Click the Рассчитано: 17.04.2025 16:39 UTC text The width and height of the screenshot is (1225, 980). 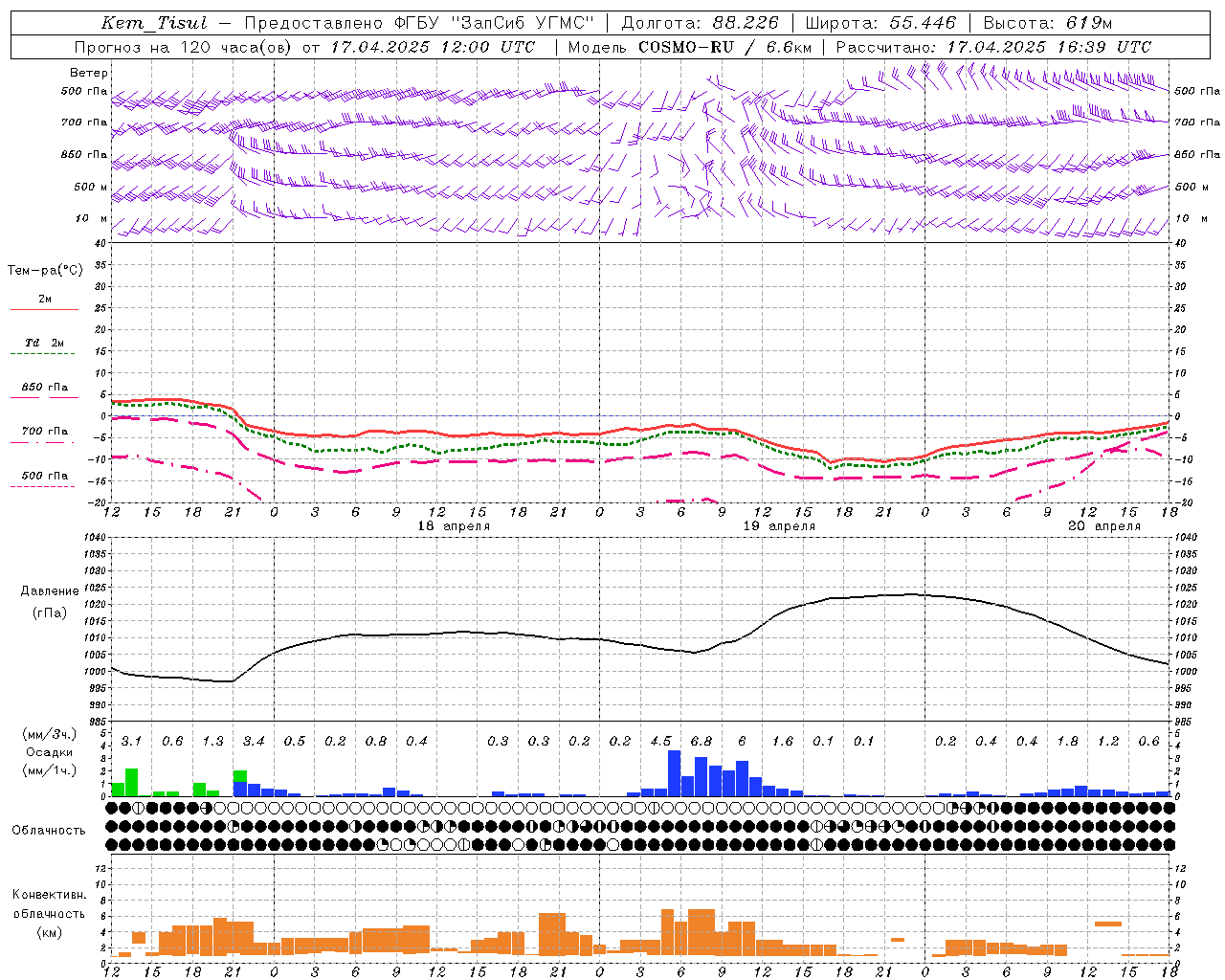click(x=993, y=47)
